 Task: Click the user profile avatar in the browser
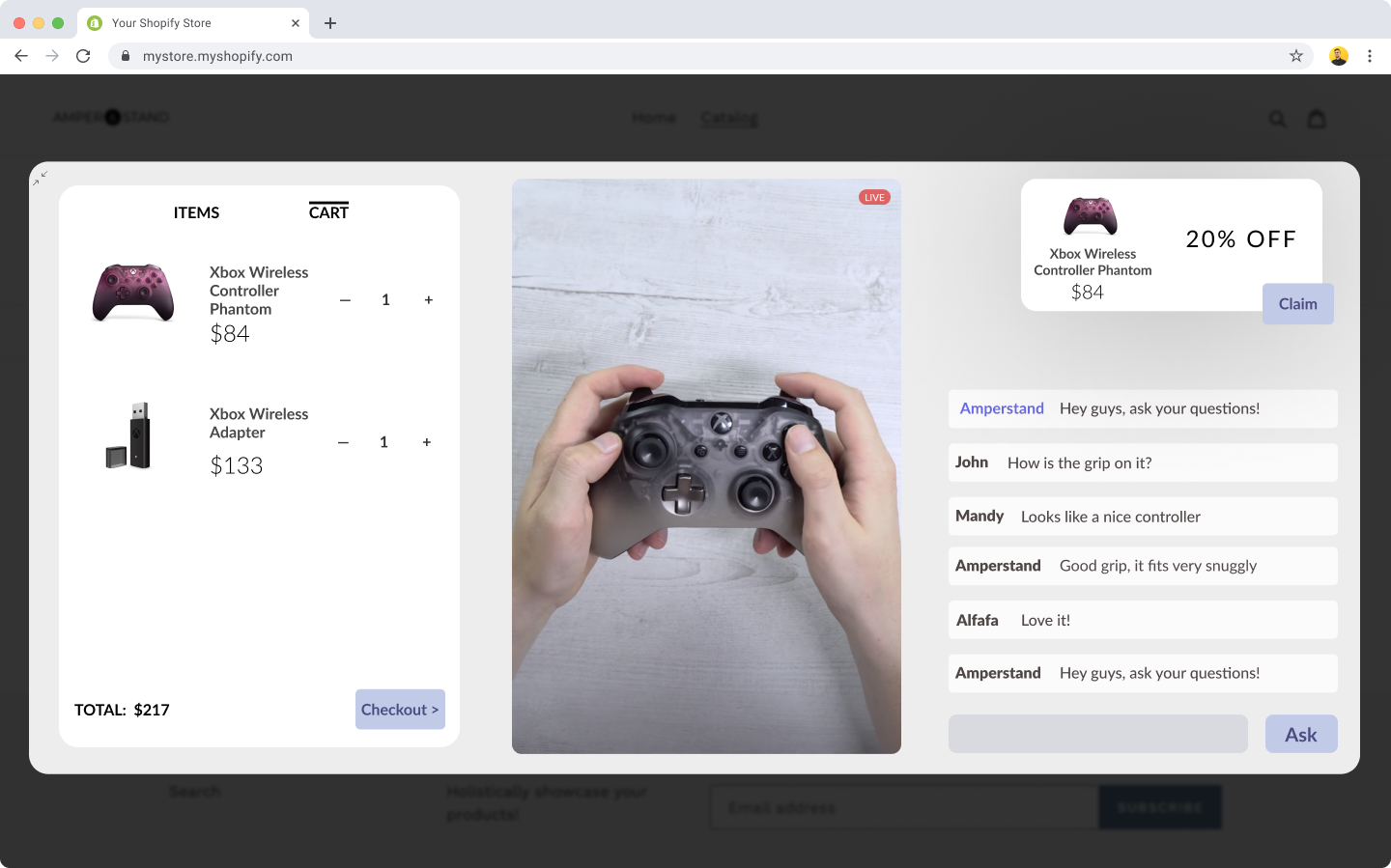pyautogui.click(x=1338, y=56)
